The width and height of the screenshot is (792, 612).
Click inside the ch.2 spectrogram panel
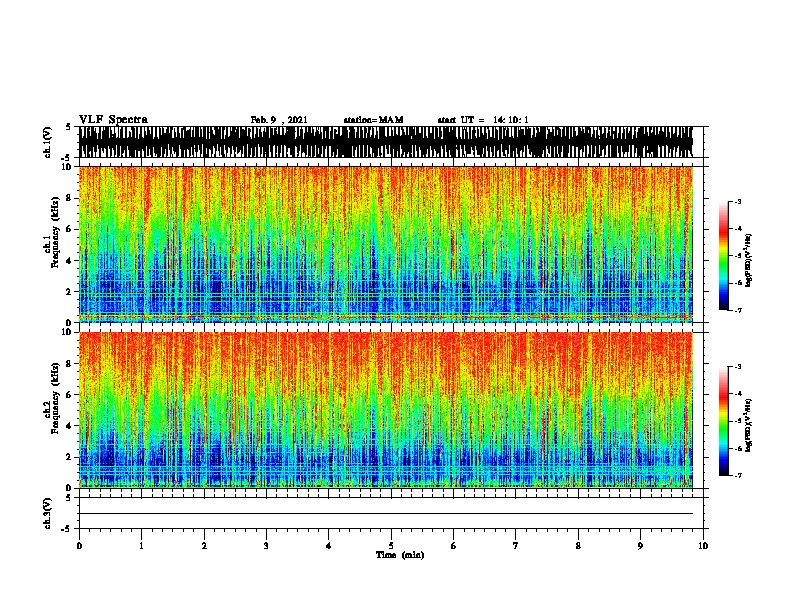pyautogui.click(x=386, y=410)
